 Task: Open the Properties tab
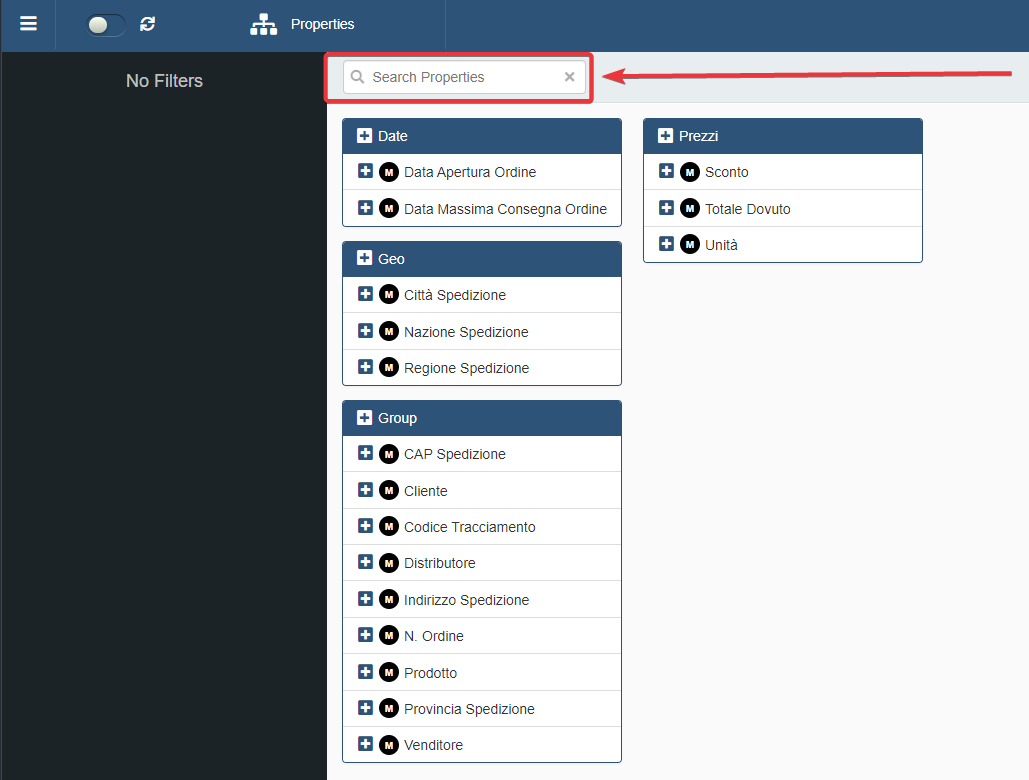[322, 24]
